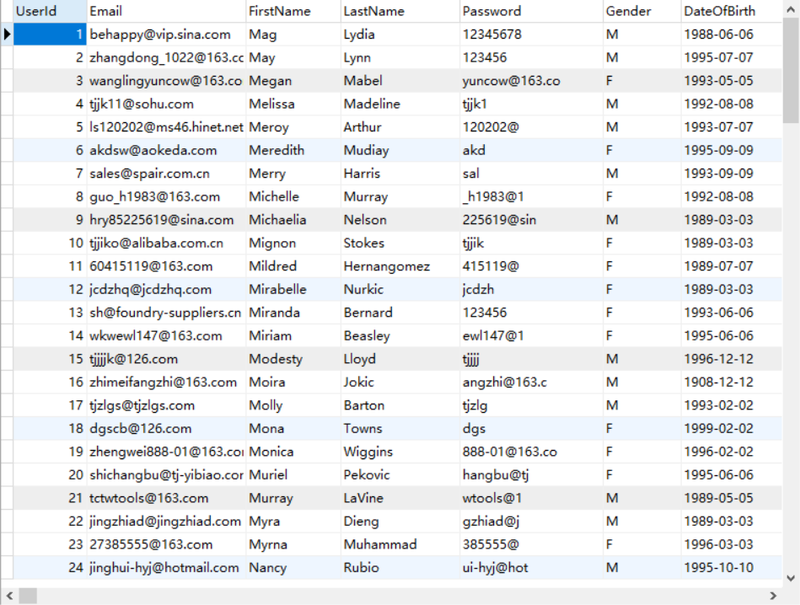This screenshot has height=605, width=800.
Task: Select the last name cell Hernangomez
Action: coord(400,266)
